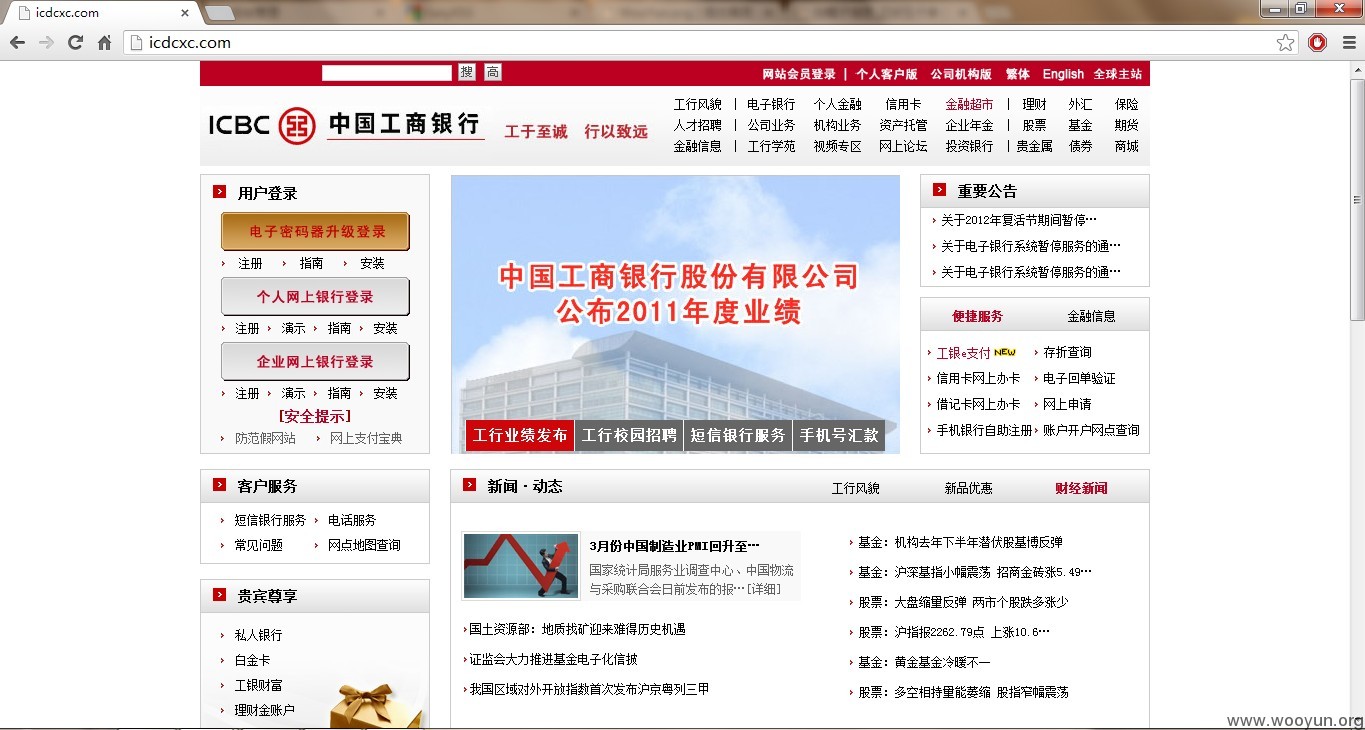Open headline 证监会大力推进基金电子化信披

pos(553,659)
